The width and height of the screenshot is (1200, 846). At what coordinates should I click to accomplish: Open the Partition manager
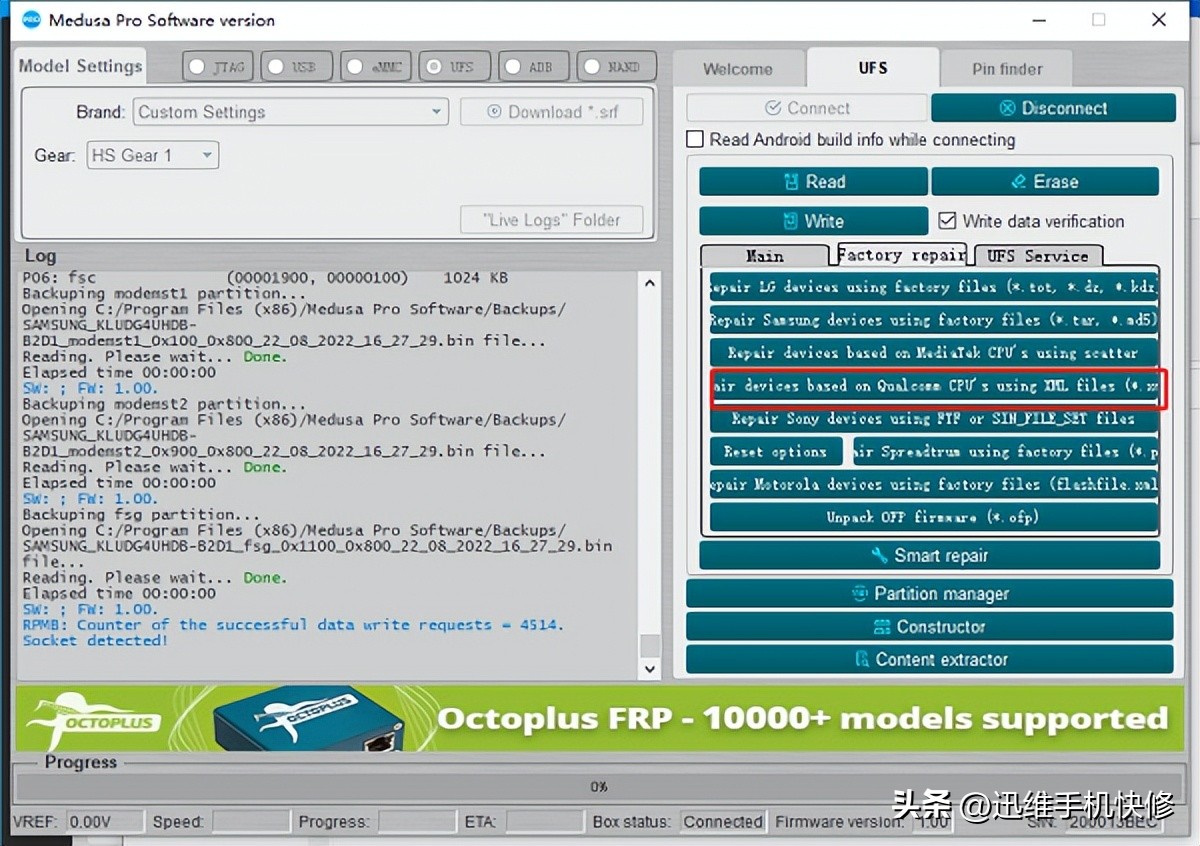pyautogui.click(x=930, y=594)
